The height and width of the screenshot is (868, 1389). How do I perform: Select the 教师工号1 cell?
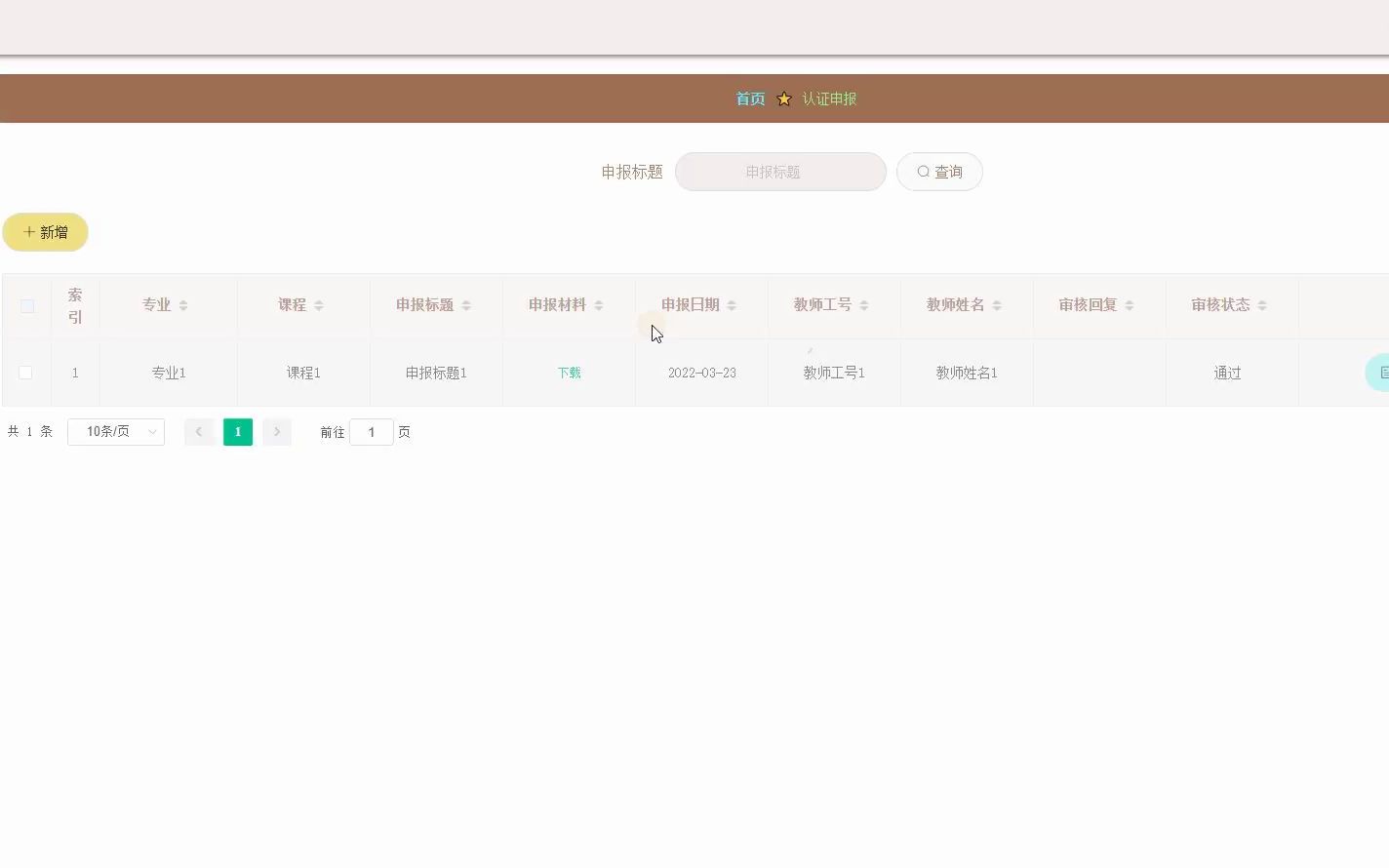click(x=834, y=373)
